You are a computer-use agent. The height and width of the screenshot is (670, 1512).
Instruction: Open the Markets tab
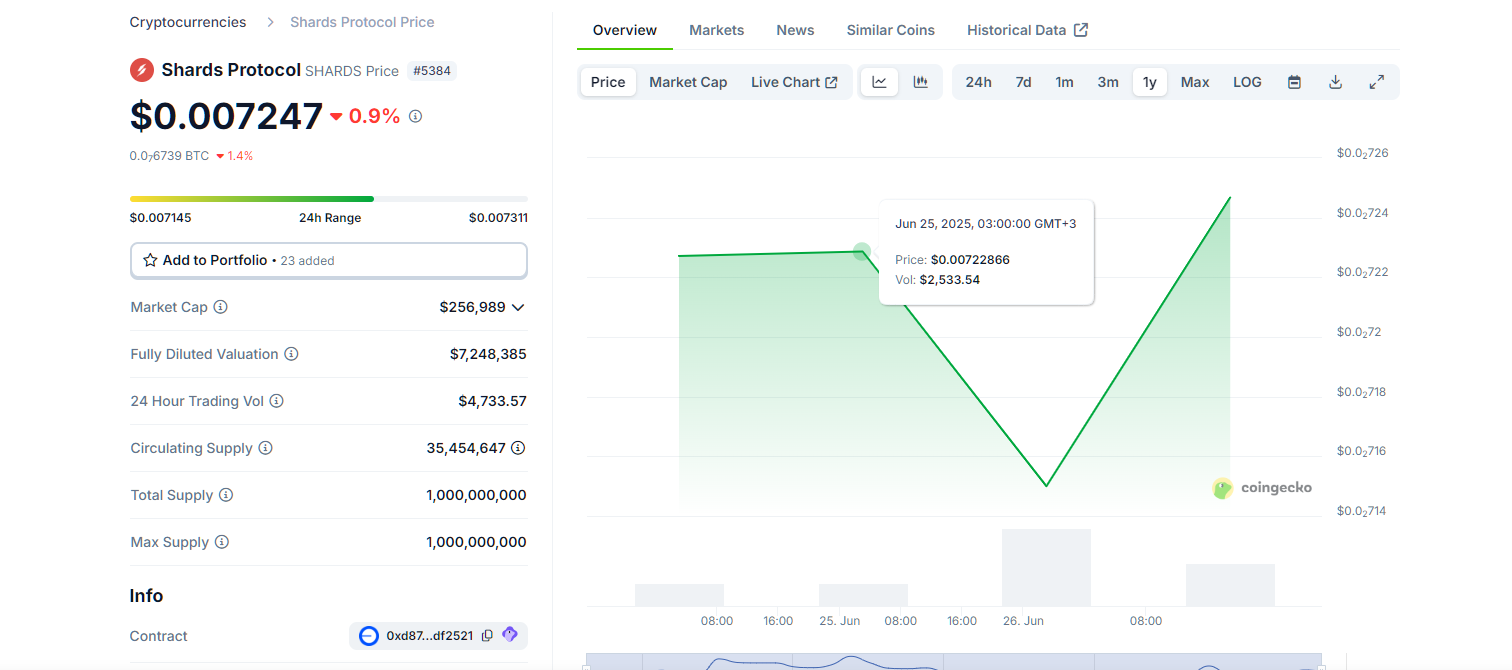[x=717, y=30]
